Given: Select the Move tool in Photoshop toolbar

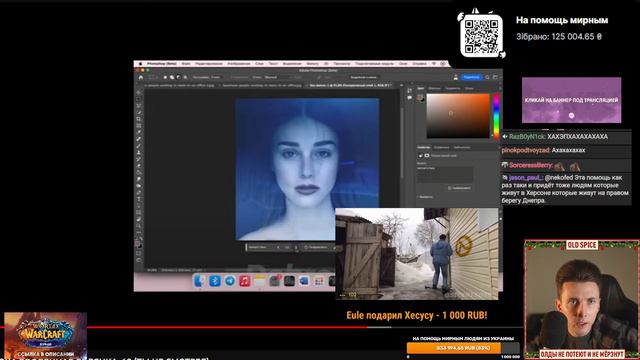Looking at the screenshot, I should click(138, 92).
